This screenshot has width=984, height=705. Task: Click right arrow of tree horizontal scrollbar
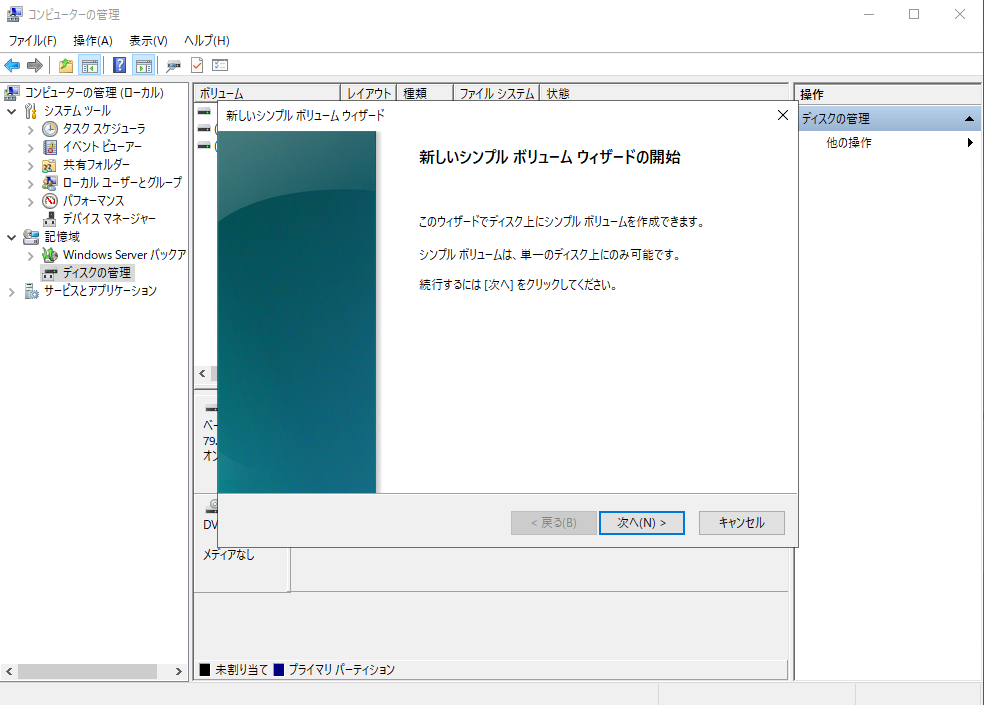[x=179, y=672]
